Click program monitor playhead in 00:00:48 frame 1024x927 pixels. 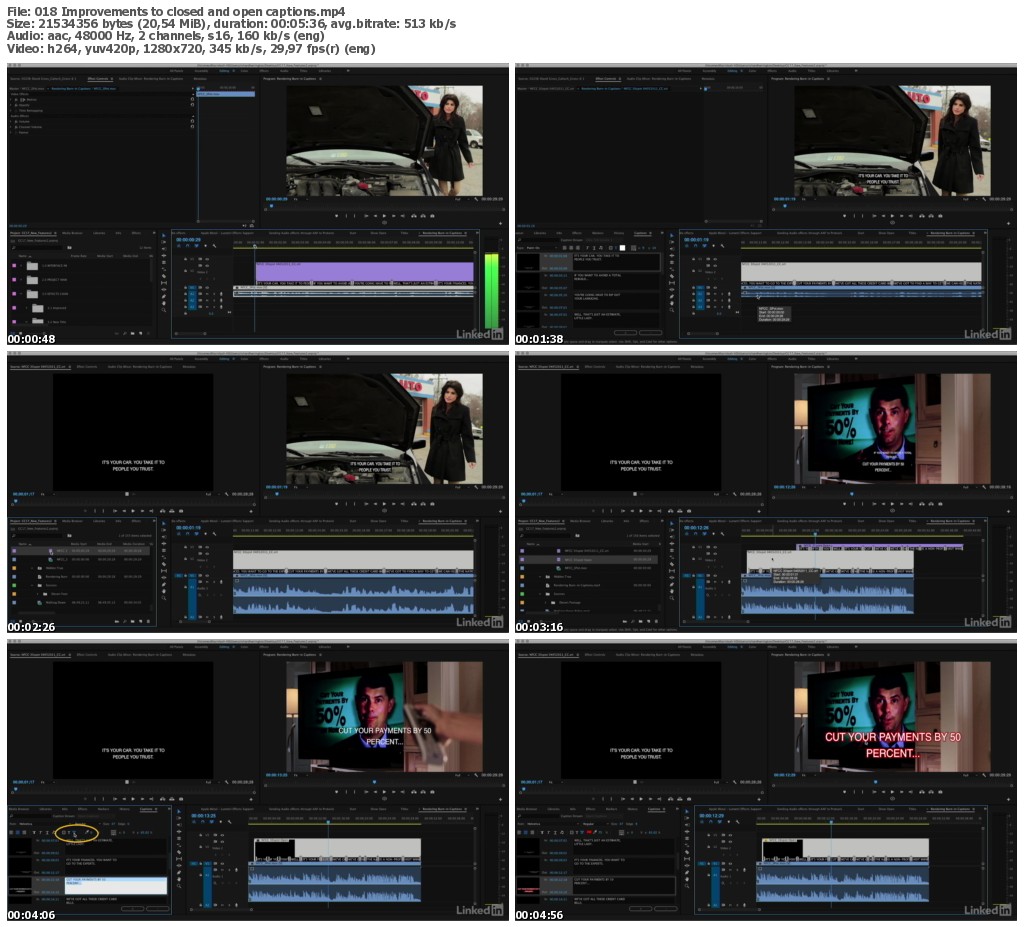(x=271, y=206)
